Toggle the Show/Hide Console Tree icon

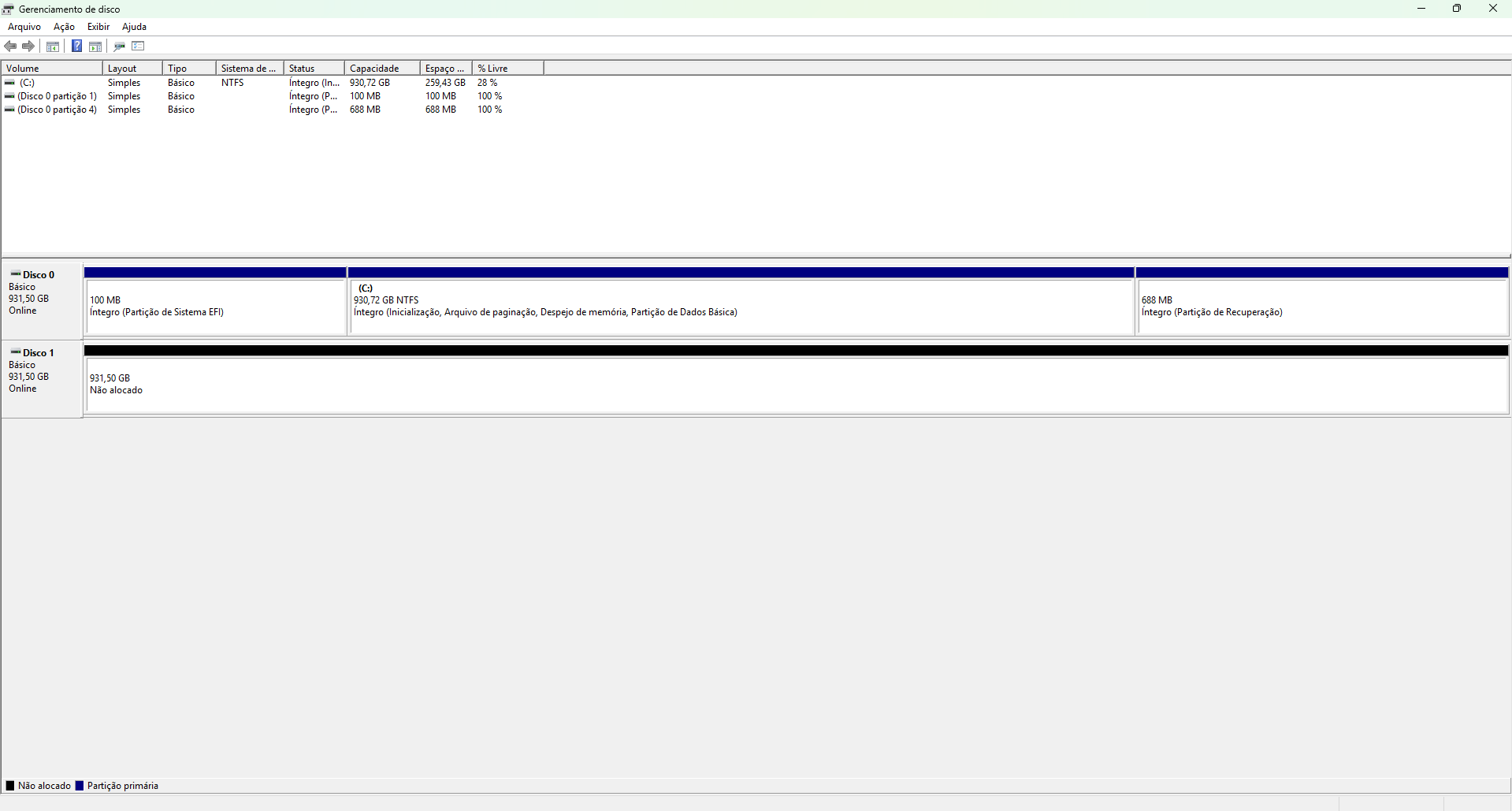tap(53, 47)
